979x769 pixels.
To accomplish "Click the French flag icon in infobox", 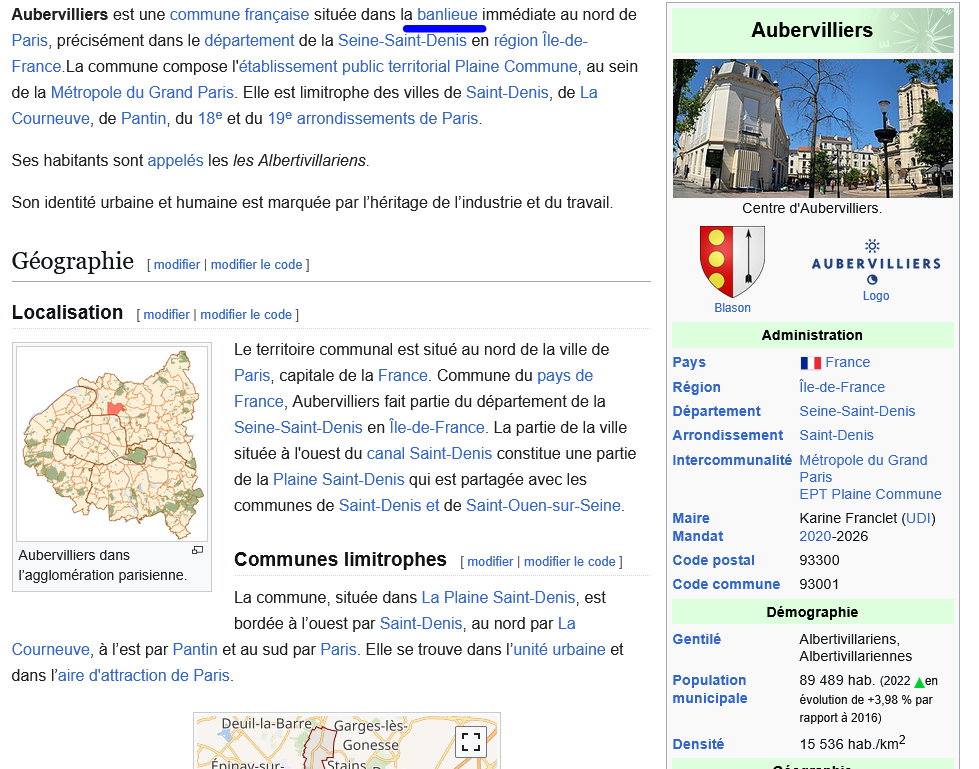I will (810, 363).
